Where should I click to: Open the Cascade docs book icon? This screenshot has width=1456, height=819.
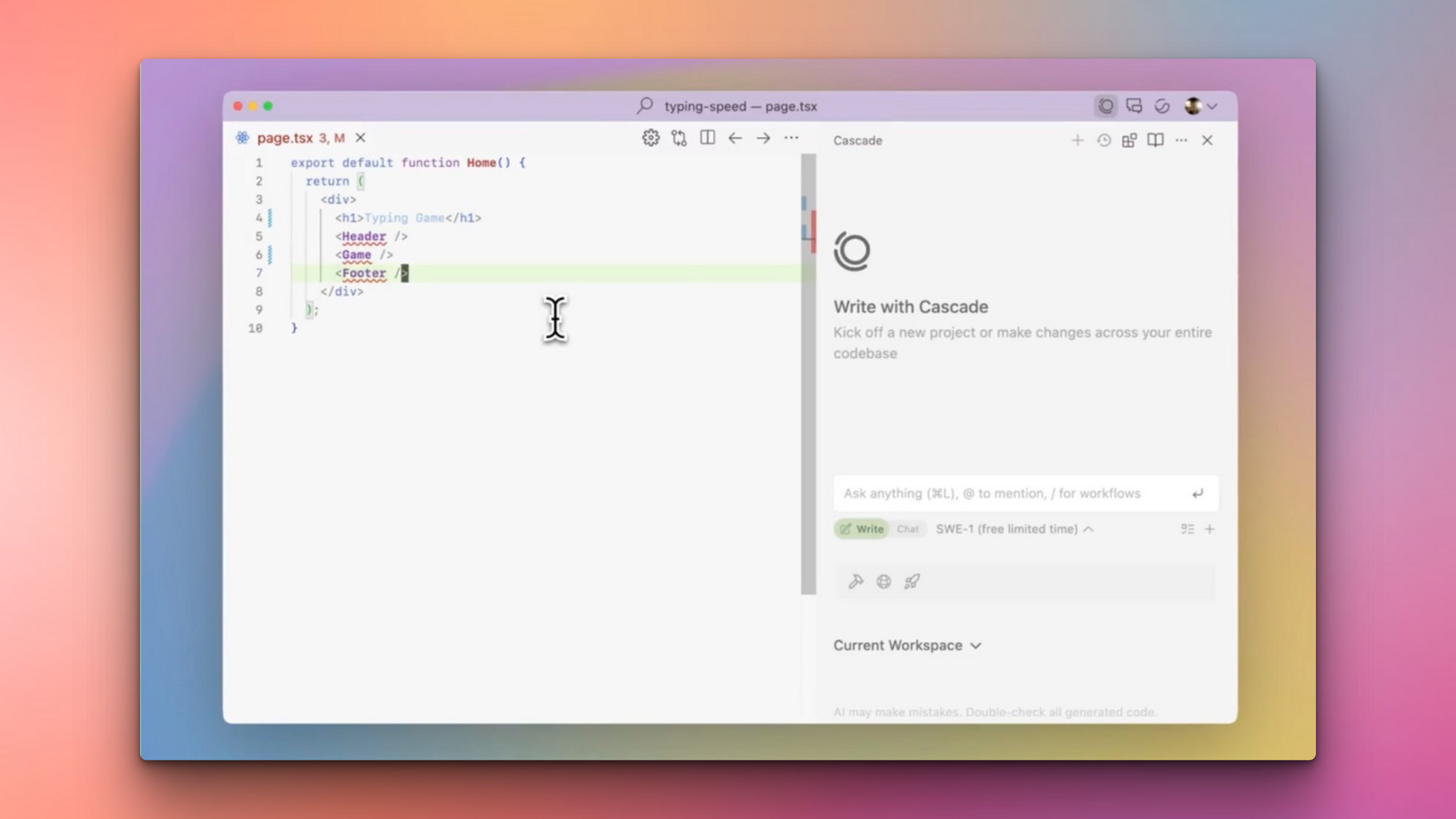(x=1155, y=140)
